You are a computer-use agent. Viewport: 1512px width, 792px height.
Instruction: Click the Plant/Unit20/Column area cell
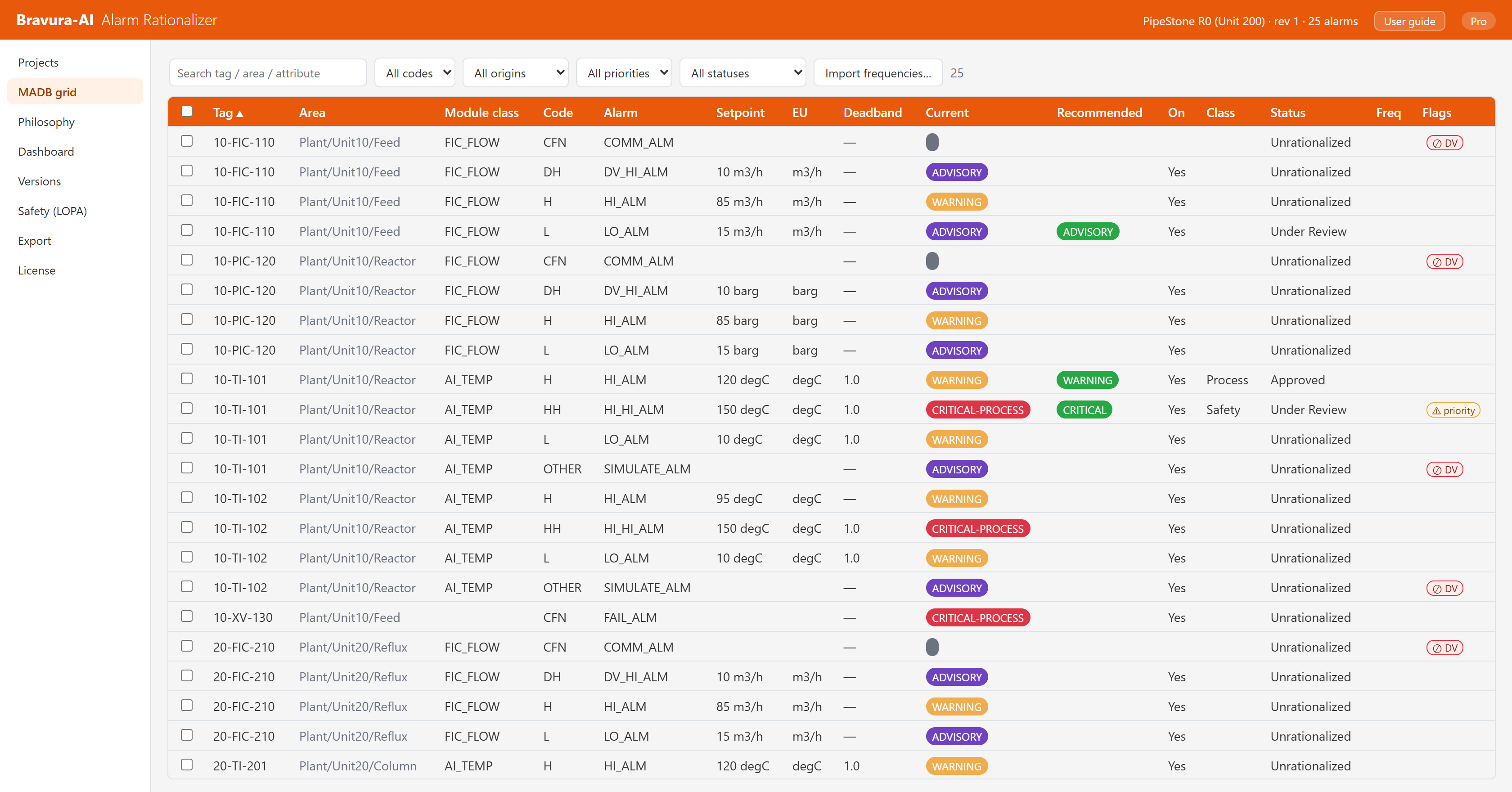click(357, 766)
